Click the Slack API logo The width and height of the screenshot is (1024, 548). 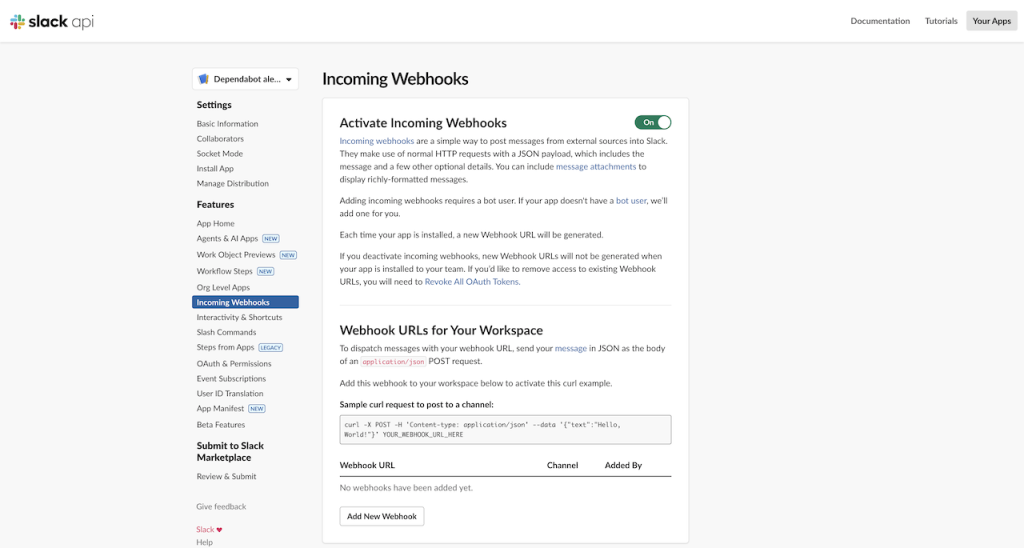pos(52,21)
